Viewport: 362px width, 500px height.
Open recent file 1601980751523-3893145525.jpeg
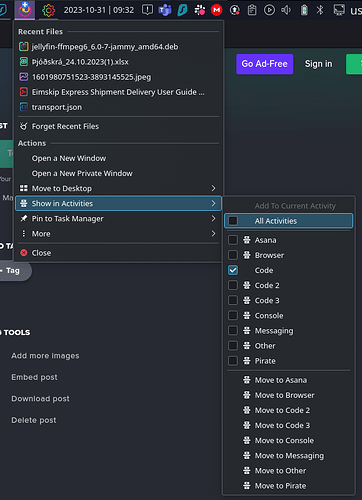pos(118,77)
